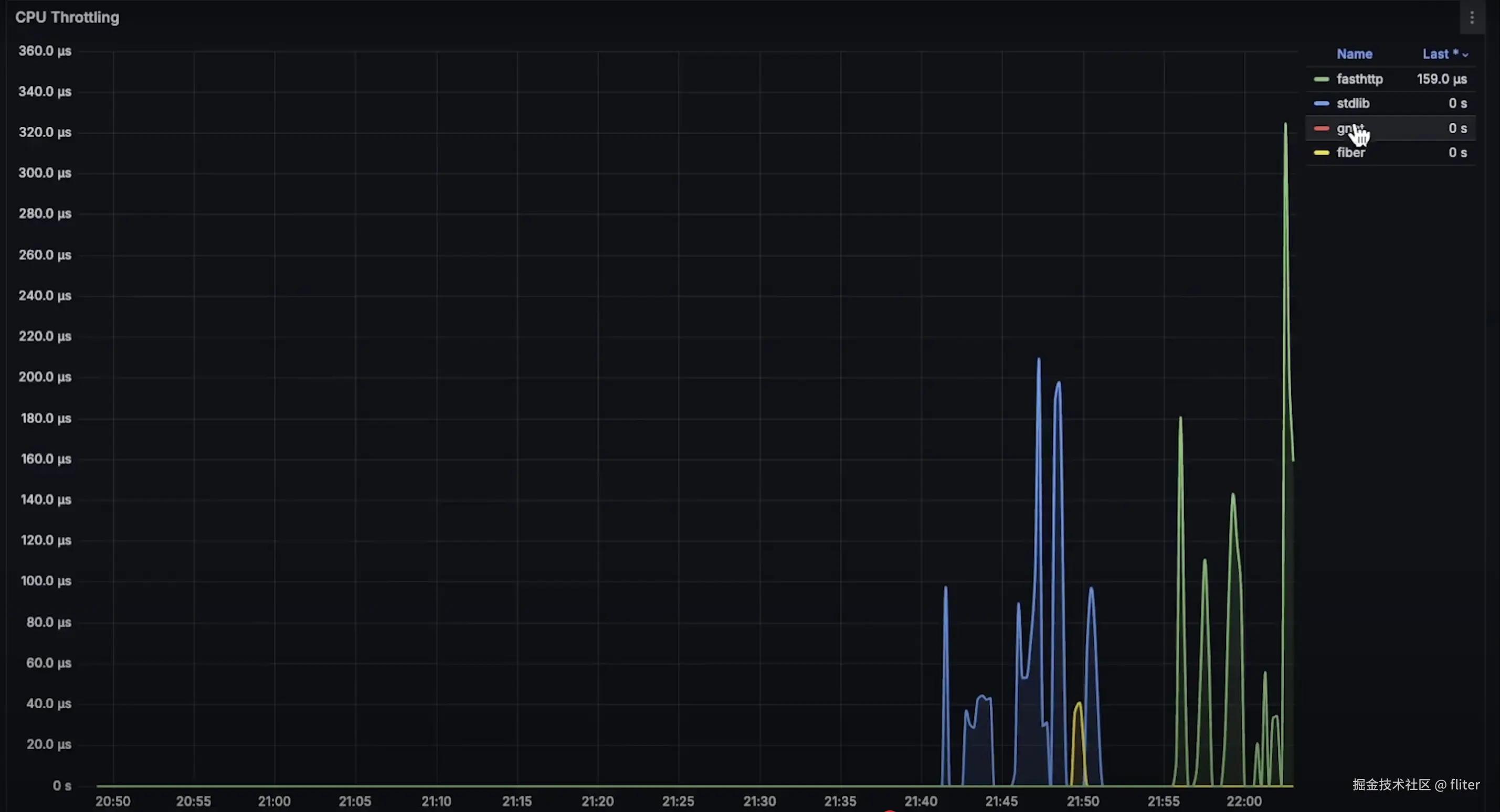Open CPU Throttling panel title menu
The width and height of the screenshot is (1500, 812).
click(x=67, y=17)
